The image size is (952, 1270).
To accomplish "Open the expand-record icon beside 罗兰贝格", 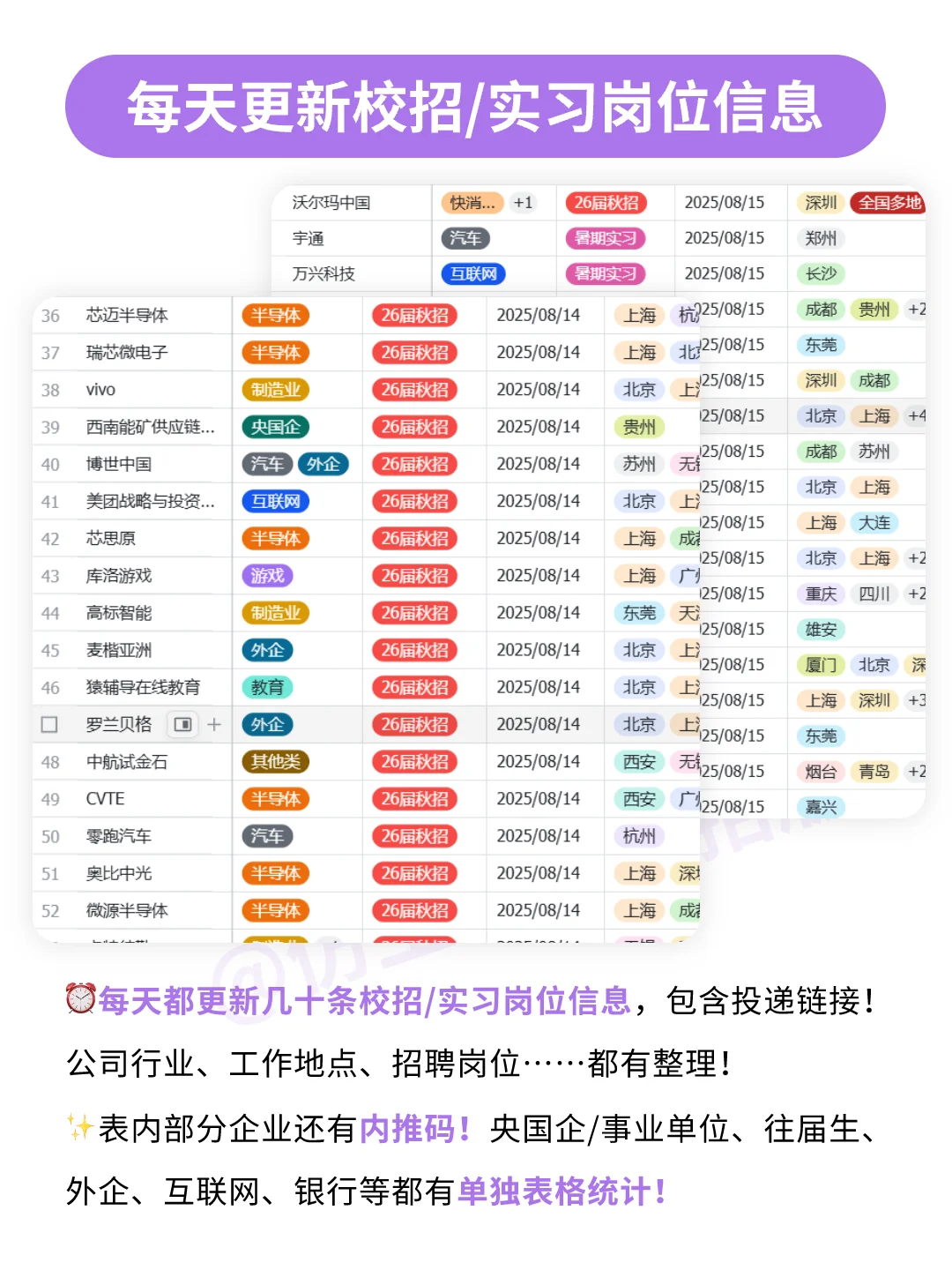I will (183, 725).
